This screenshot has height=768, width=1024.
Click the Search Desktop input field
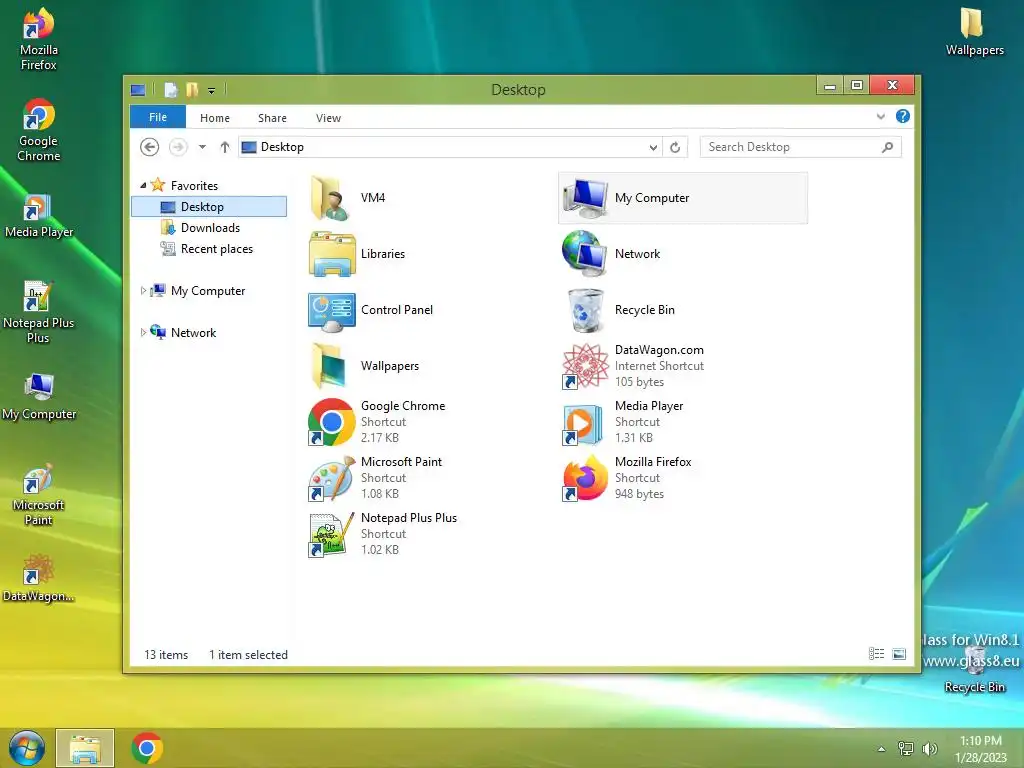click(x=801, y=147)
